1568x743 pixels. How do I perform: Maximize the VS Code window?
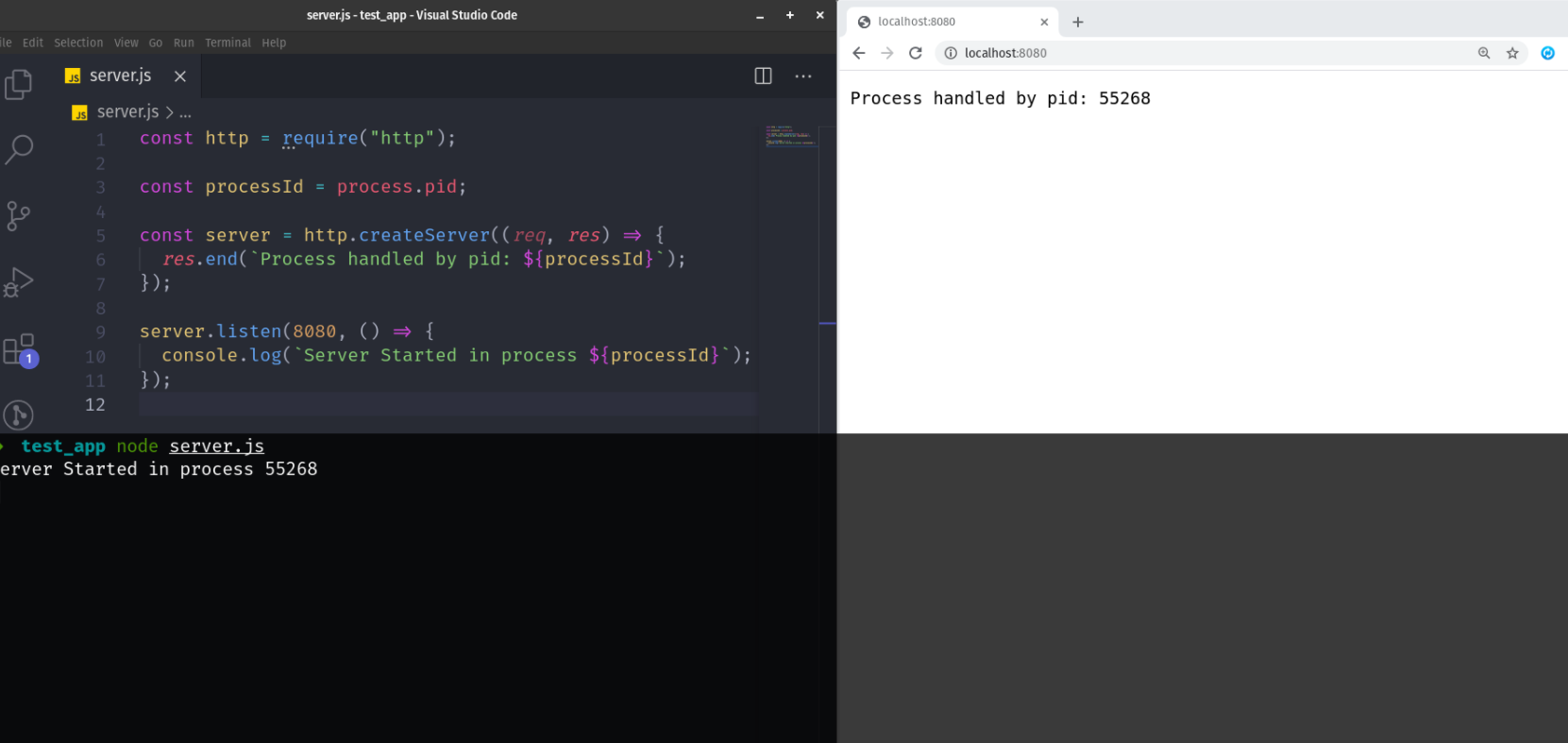(790, 15)
